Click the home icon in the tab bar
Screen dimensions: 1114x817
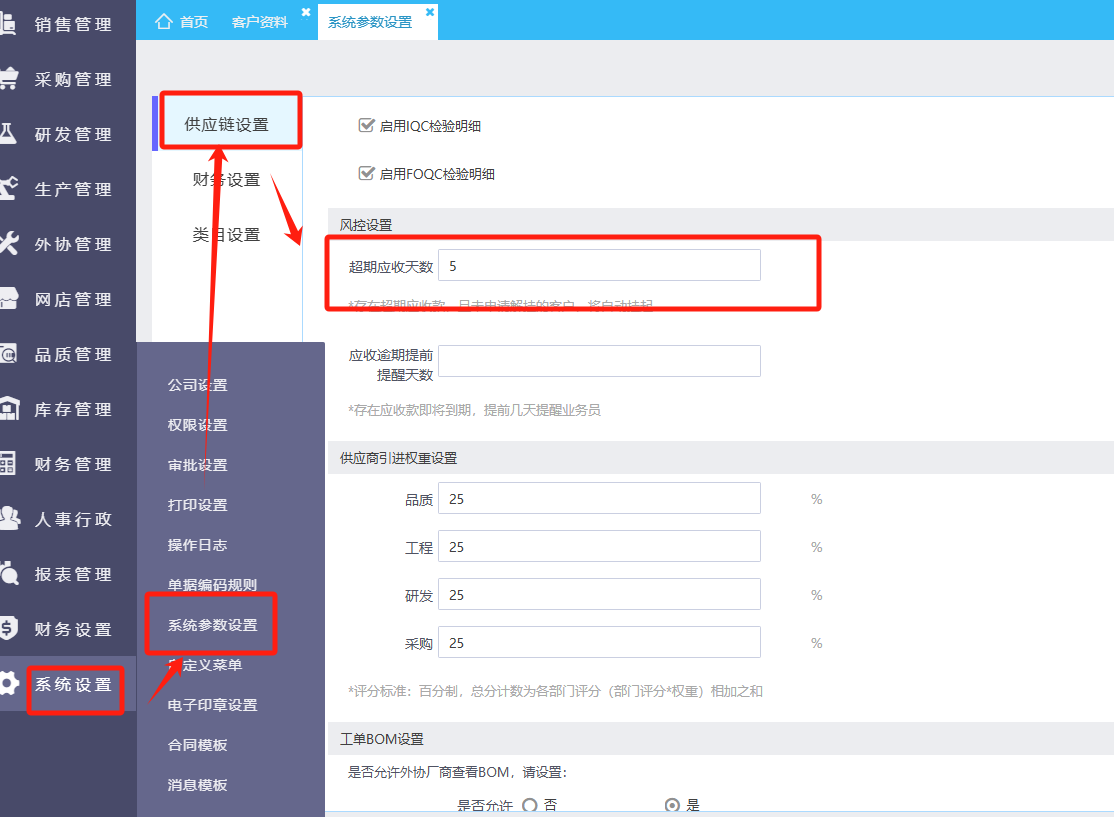(x=163, y=21)
